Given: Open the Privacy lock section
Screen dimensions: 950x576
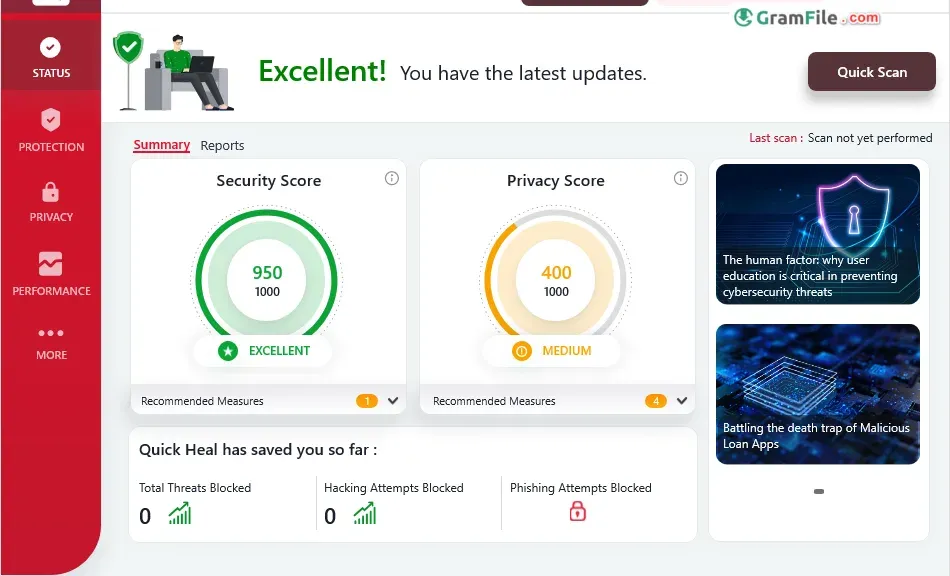Looking at the screenshot, I should pyautogui.click(x=51, y=202).
